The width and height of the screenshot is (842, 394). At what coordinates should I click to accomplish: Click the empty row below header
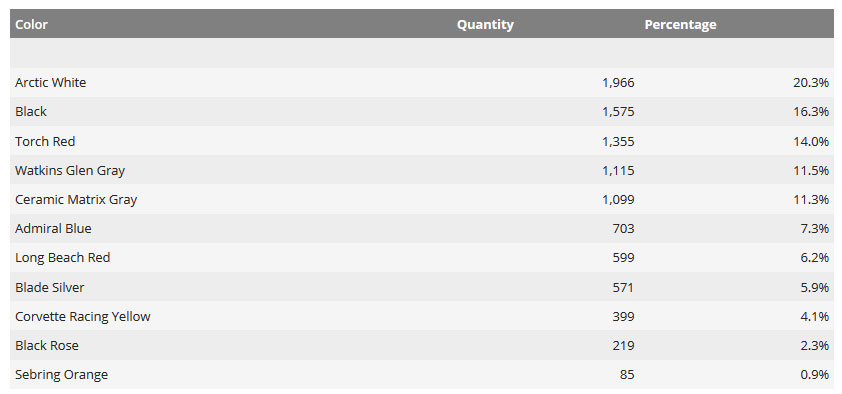[x=422, y=53]
